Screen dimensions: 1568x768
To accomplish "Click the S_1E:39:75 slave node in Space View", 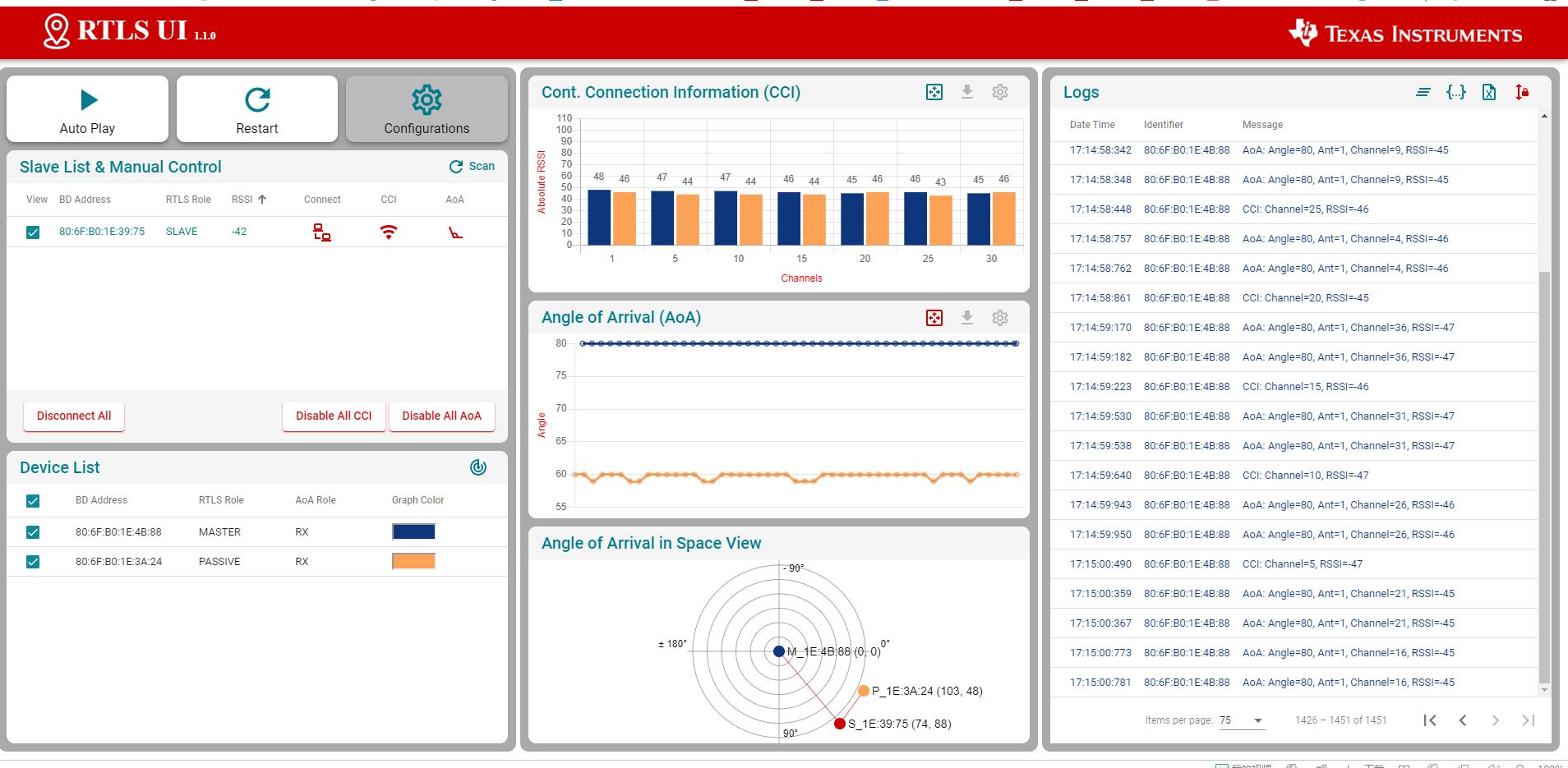I will coord(839,724).
